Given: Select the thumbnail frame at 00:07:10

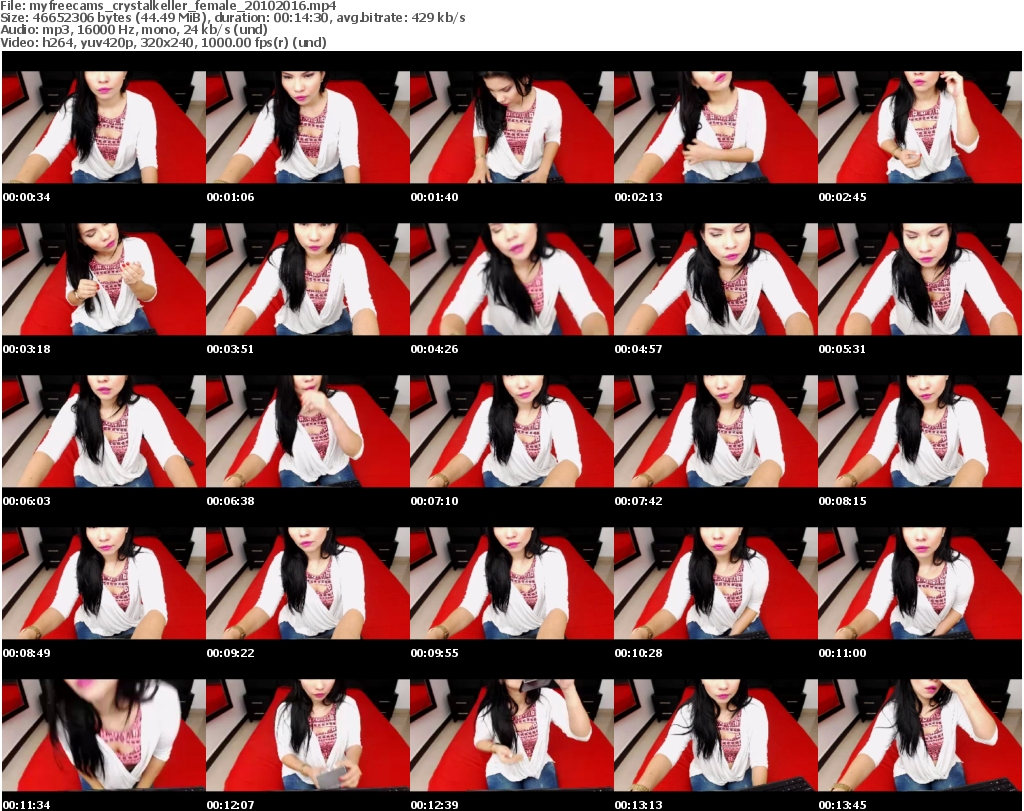Looking at the screenshot, I should (x=512, y=432).
